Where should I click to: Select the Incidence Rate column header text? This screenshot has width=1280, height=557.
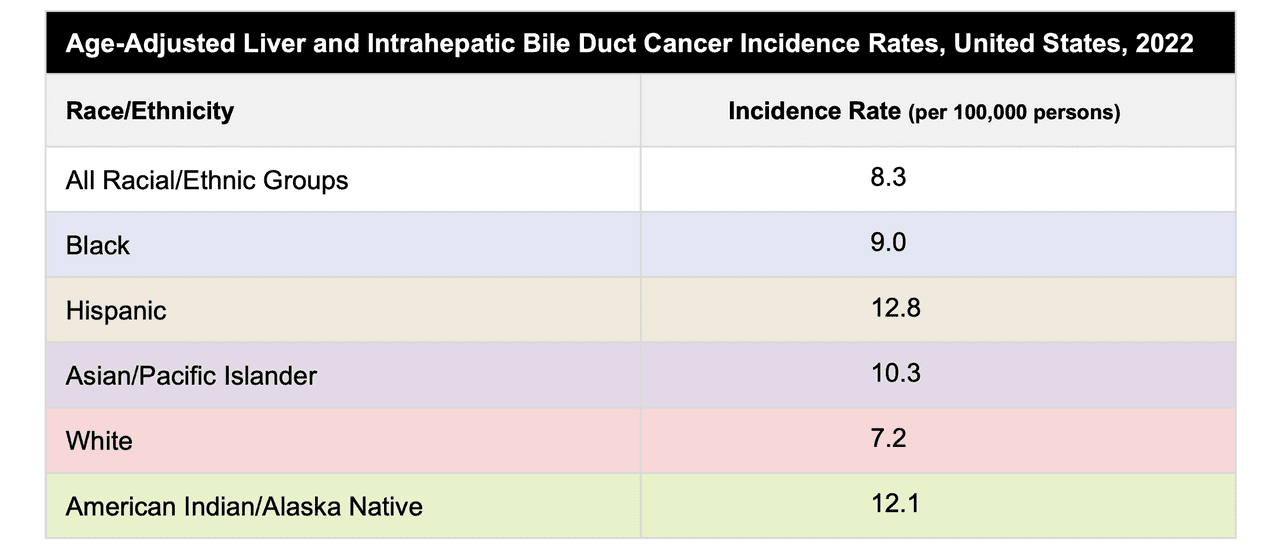point(814,110)
